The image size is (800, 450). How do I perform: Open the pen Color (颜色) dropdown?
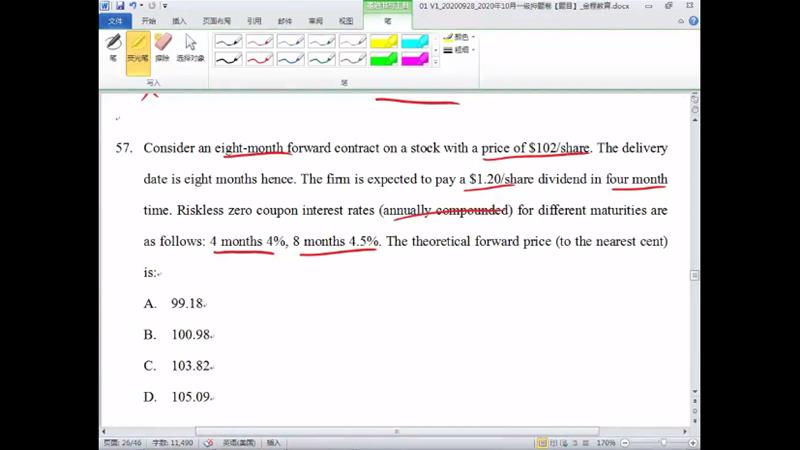[x=460, y=37]
